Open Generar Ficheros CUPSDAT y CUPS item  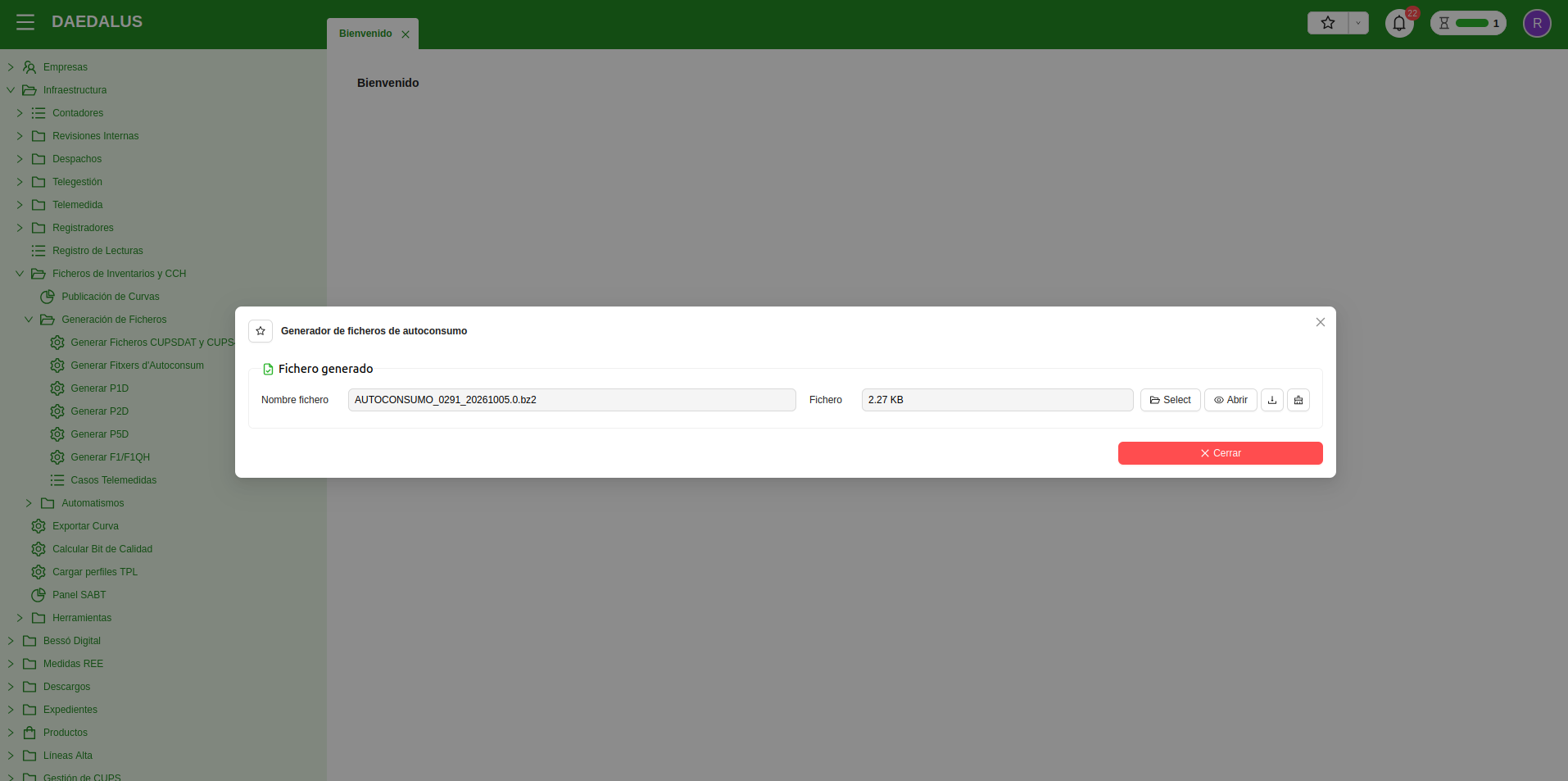pyautogui.click(x=152, y=343)
